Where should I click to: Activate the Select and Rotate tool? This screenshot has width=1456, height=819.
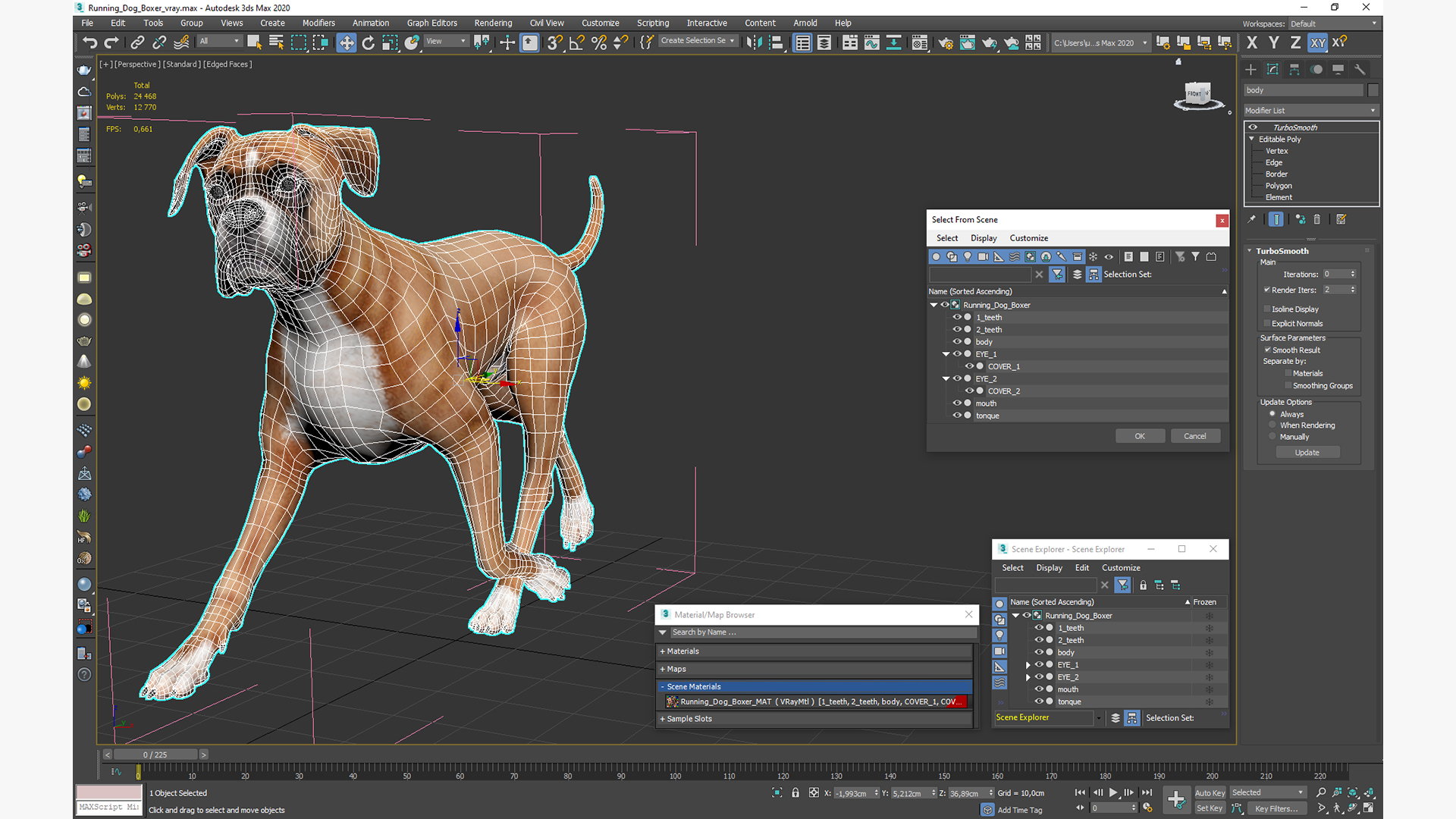coord(368,42)
